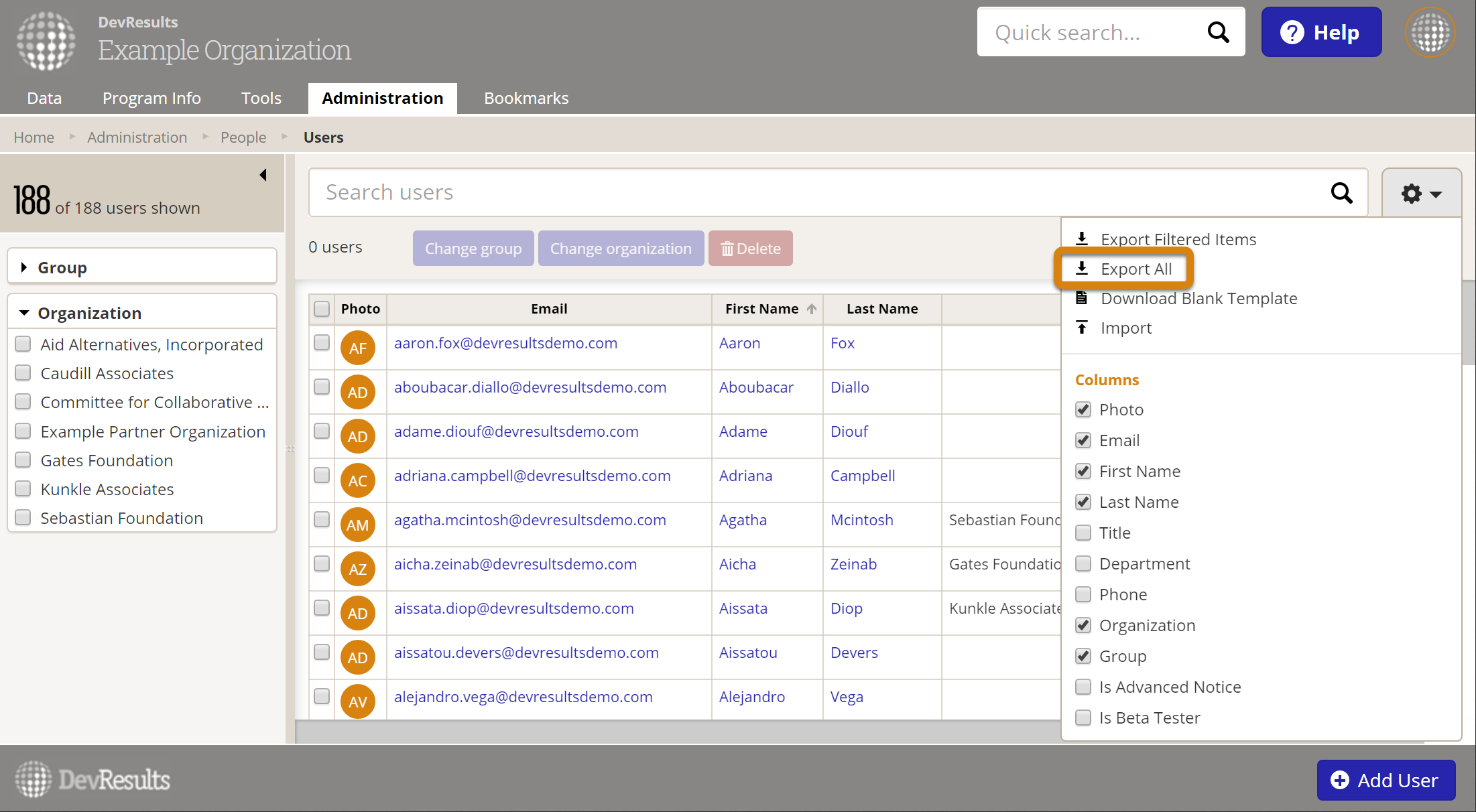Click the user profile avatar icon
The height and width of the screenshot is (812, 1476).
point(1430,32)
